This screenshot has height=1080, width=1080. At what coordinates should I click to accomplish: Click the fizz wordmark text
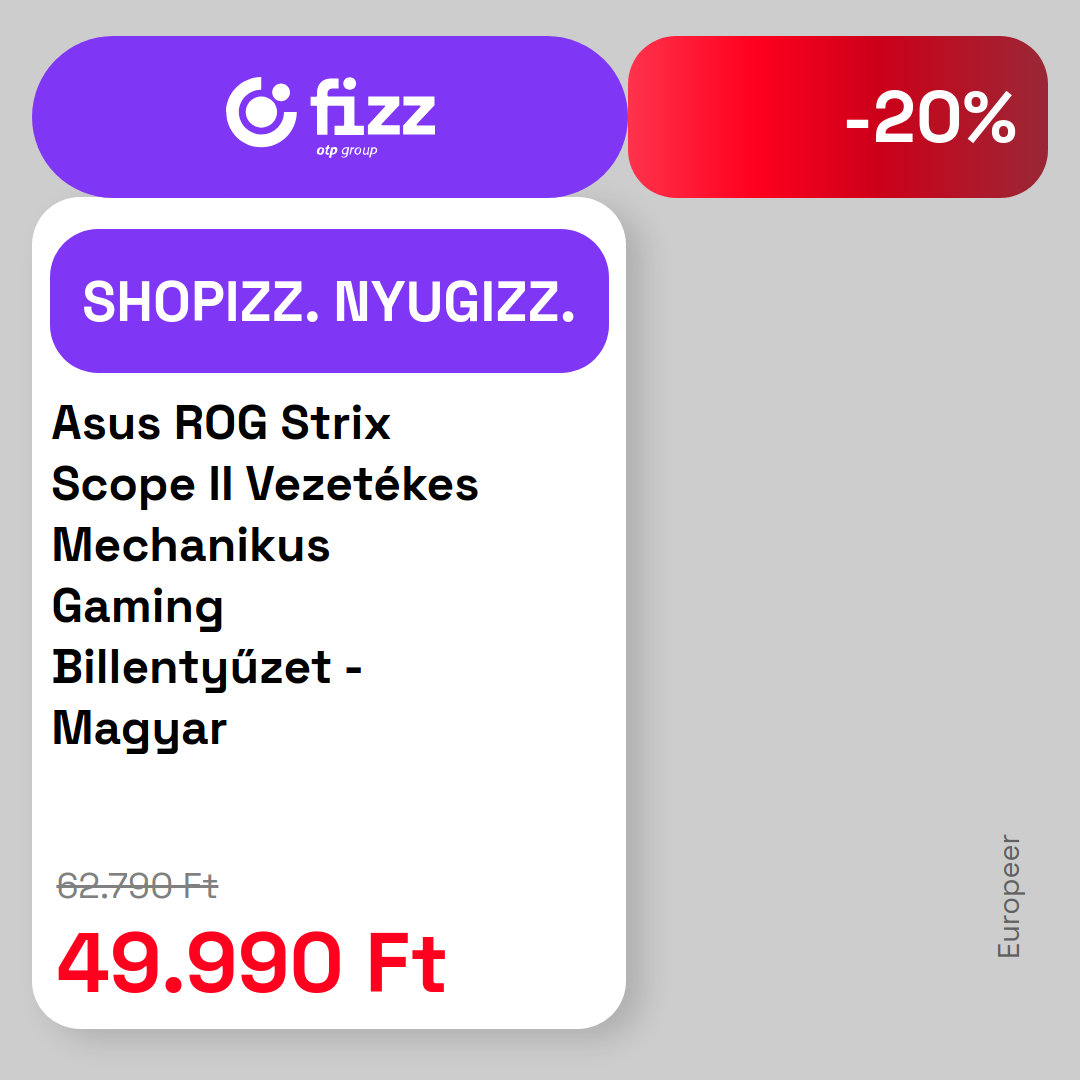(x=373, y=107)
